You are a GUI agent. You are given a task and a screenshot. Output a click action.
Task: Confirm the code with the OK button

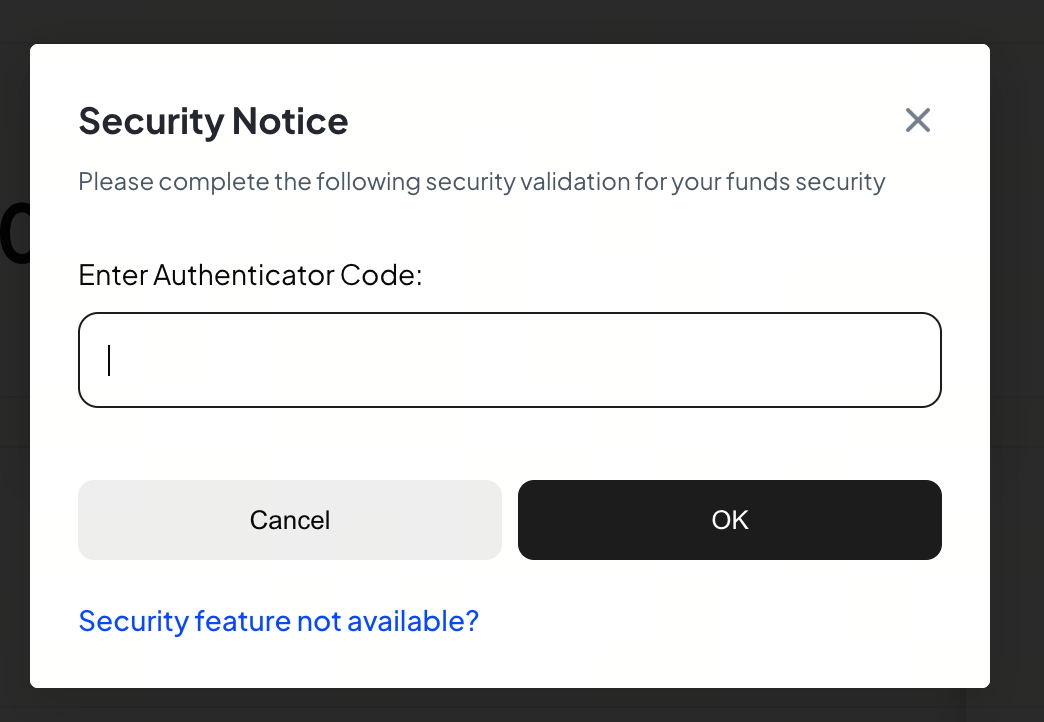point(730,520)
